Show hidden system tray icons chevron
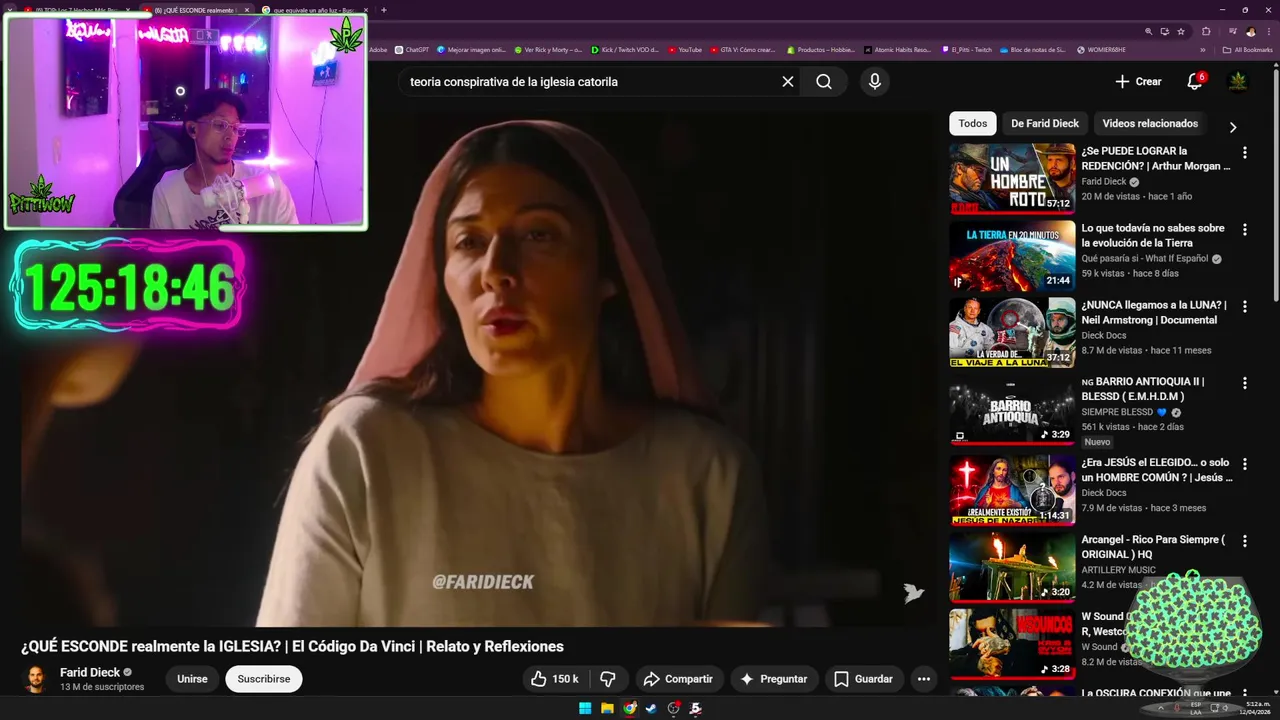This screenshot has height=720, width=1280. click(x=1161, y=708)
